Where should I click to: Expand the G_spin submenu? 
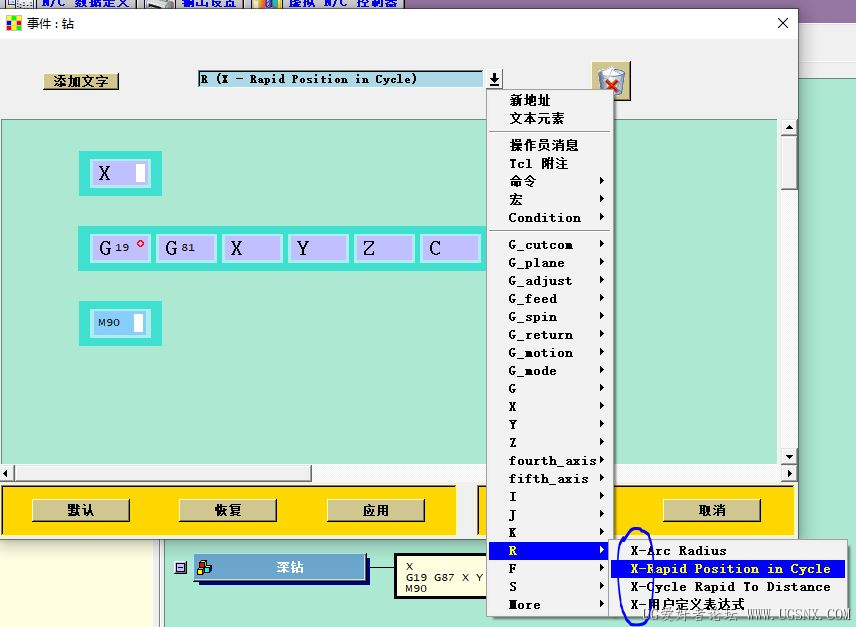point(550,317)
